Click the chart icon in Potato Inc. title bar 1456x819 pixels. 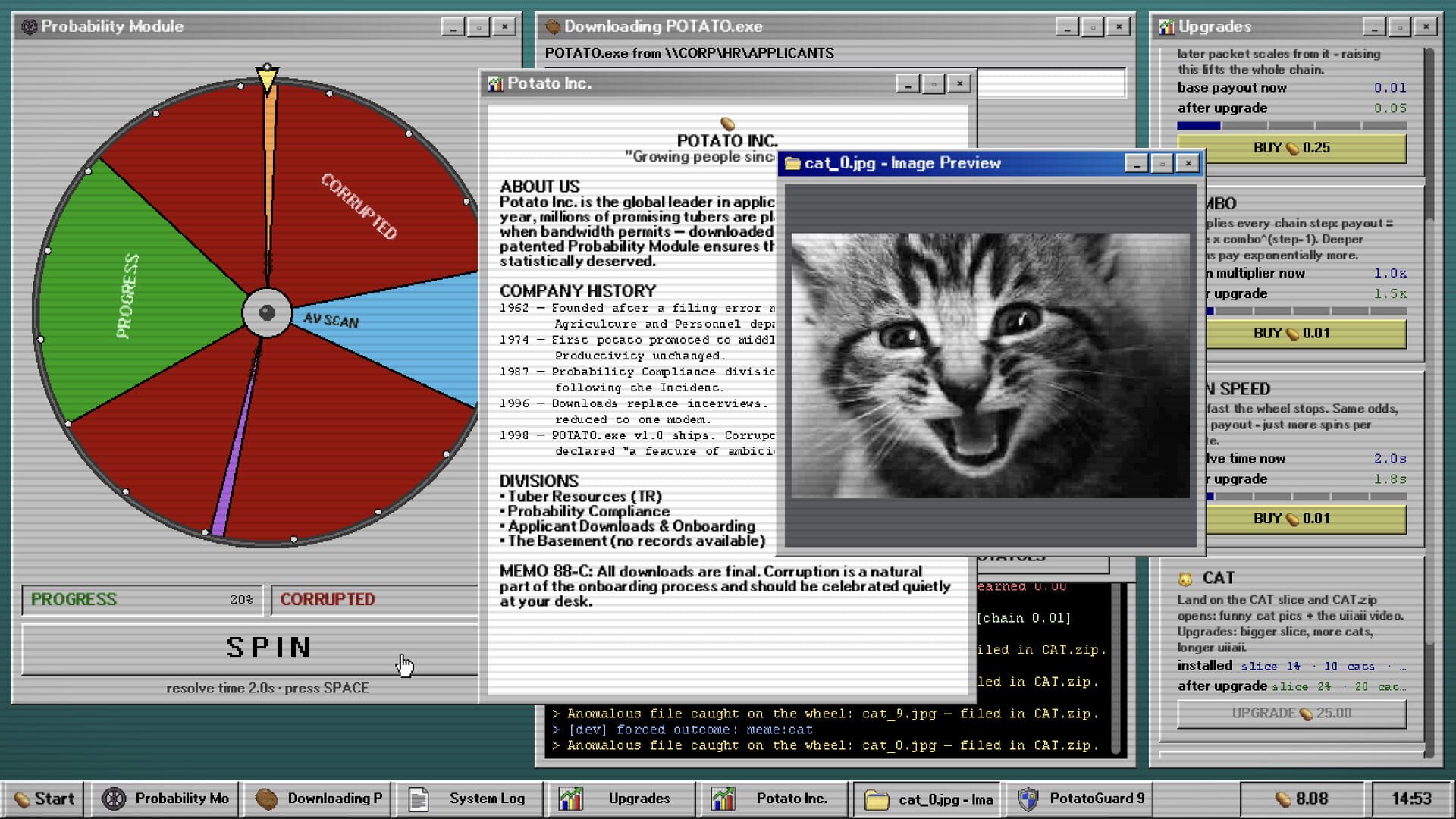495,83
